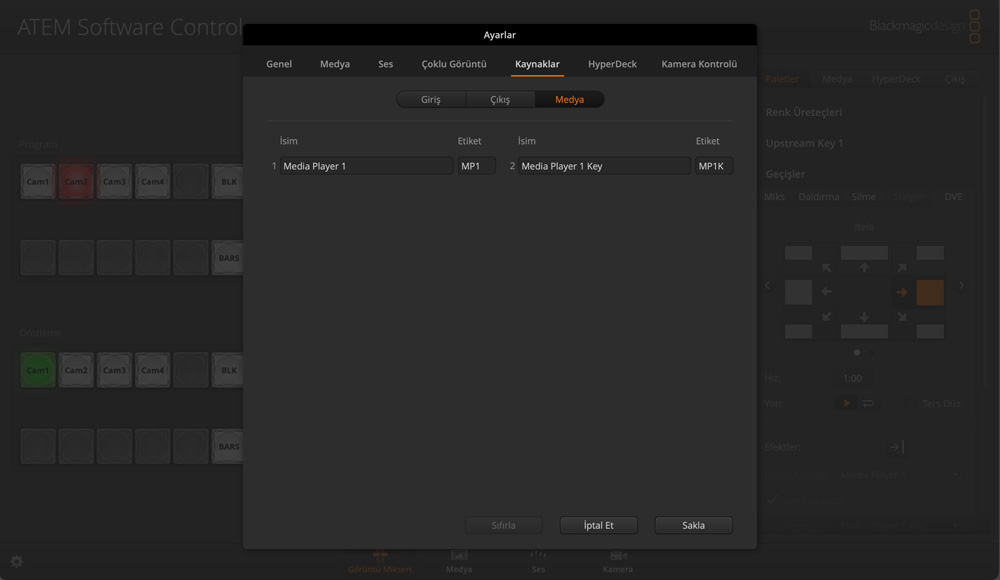Open the Genel settings tab
Image resolution: width=1000 pixels, height=580 pixels.
(x=279, y=64)
